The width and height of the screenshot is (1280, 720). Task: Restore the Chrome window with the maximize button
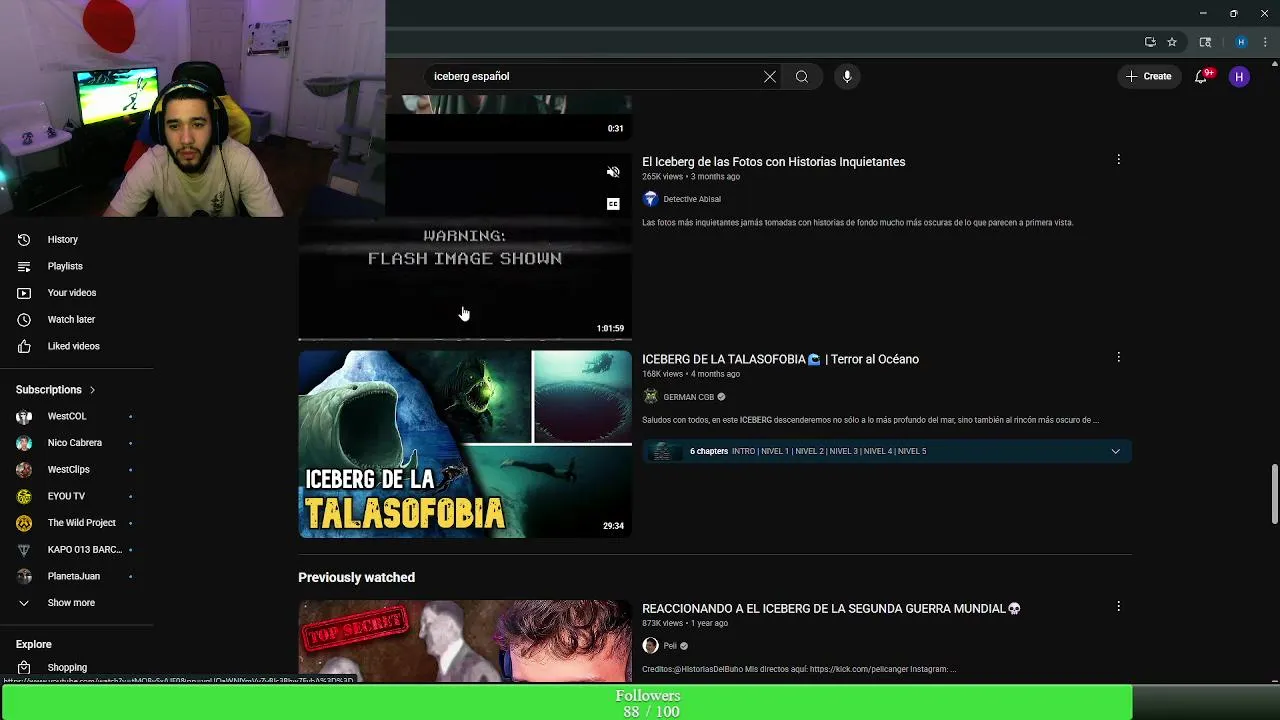coord(1233,13)
